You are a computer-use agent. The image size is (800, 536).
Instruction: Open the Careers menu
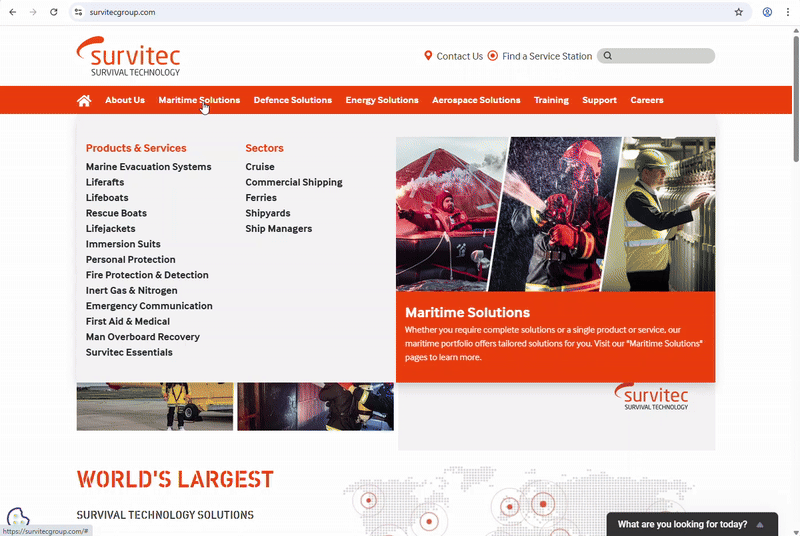[x=647, y=100]
